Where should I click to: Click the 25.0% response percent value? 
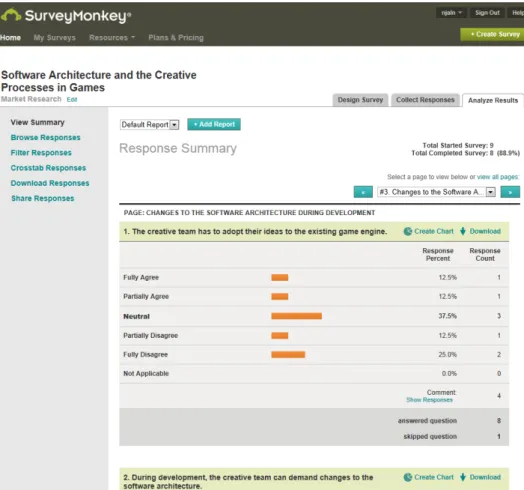pos(447,355)
